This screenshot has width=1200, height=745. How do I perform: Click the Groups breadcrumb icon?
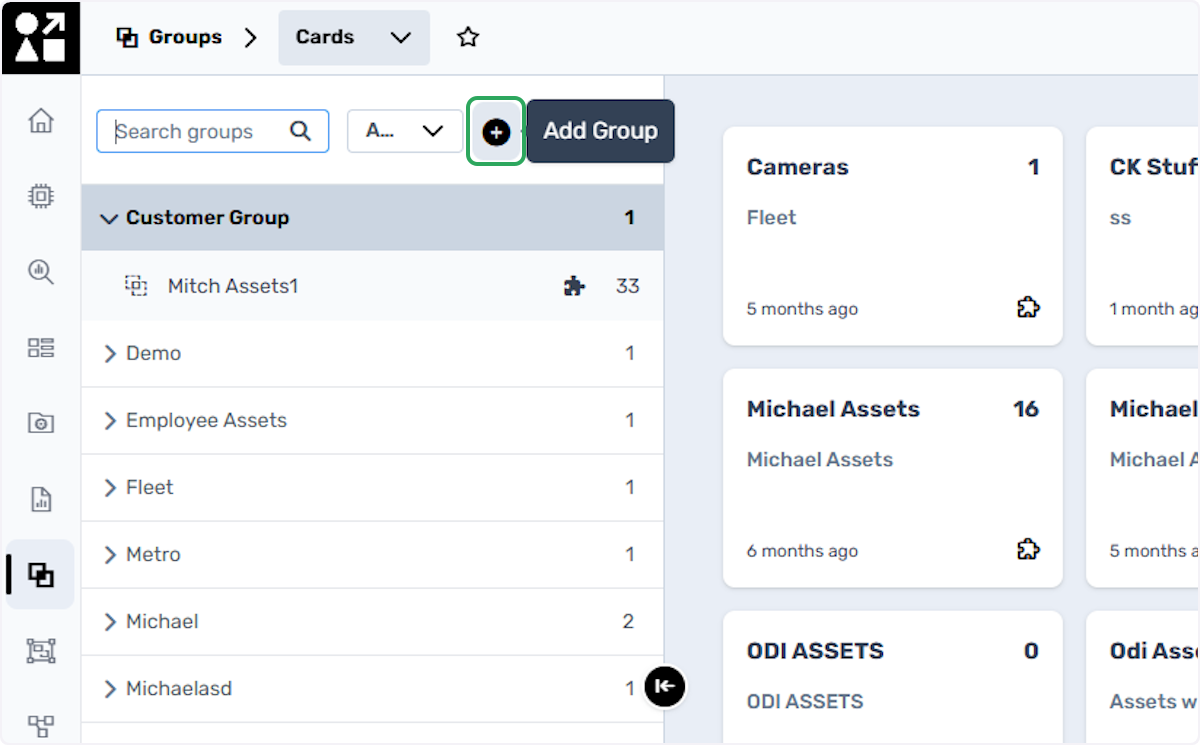pos(127,37)
